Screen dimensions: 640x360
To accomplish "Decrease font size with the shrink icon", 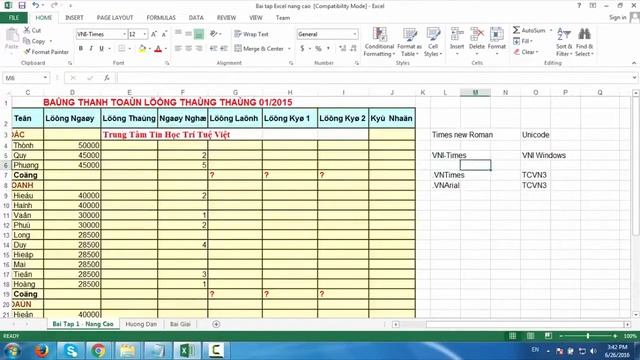I will (164, 34).
